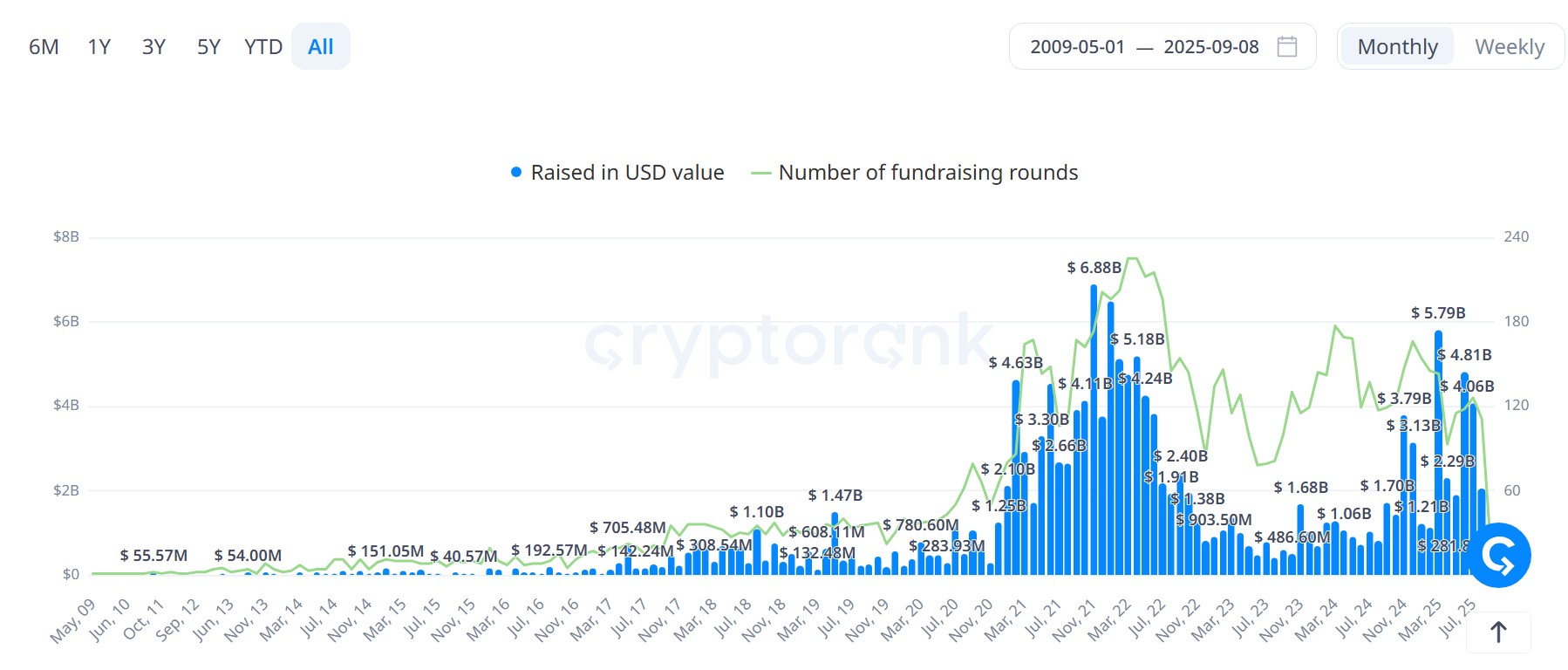Switch chart to Weekly view

1509,47
